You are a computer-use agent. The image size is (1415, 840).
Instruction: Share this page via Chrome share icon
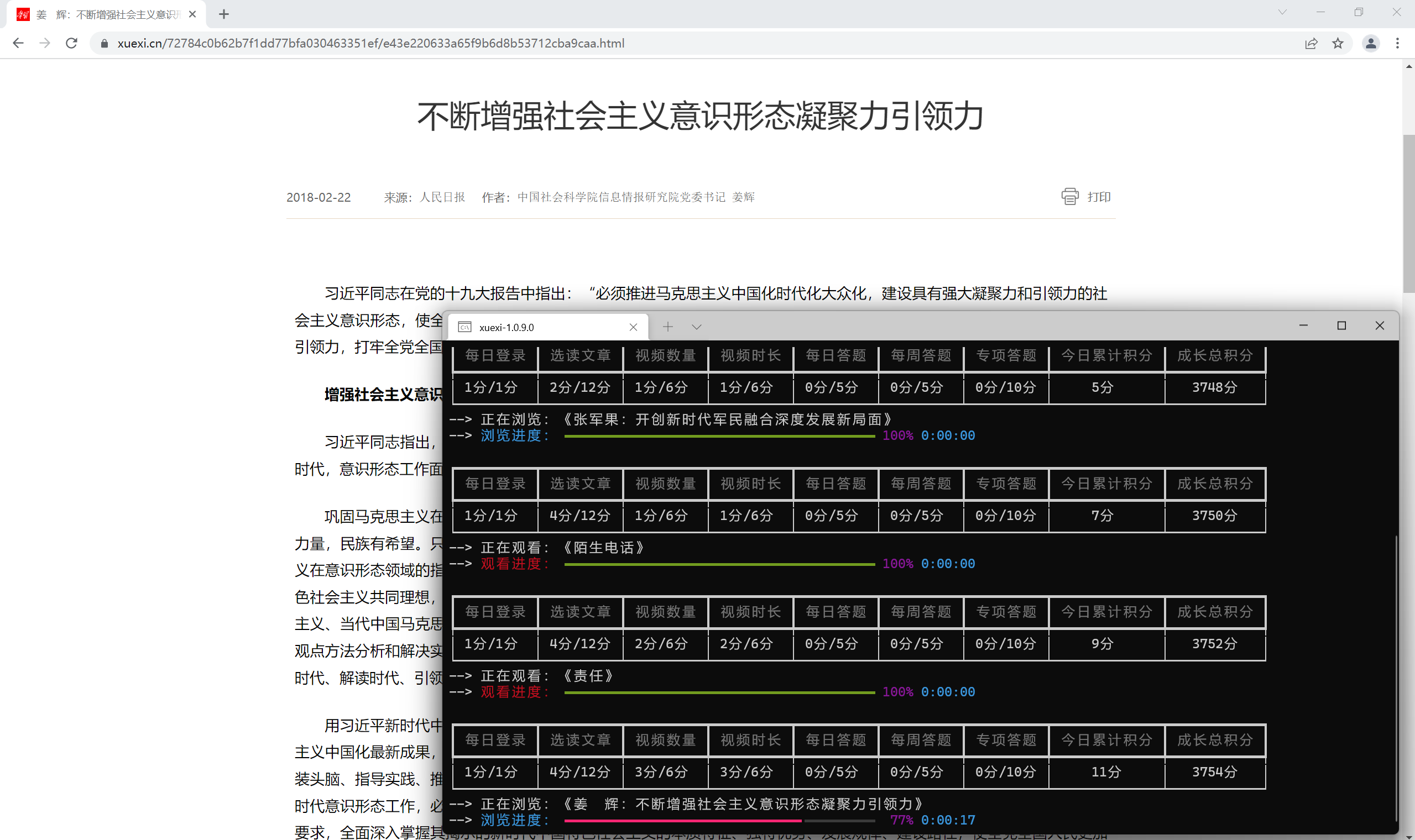coord(1311,44)
